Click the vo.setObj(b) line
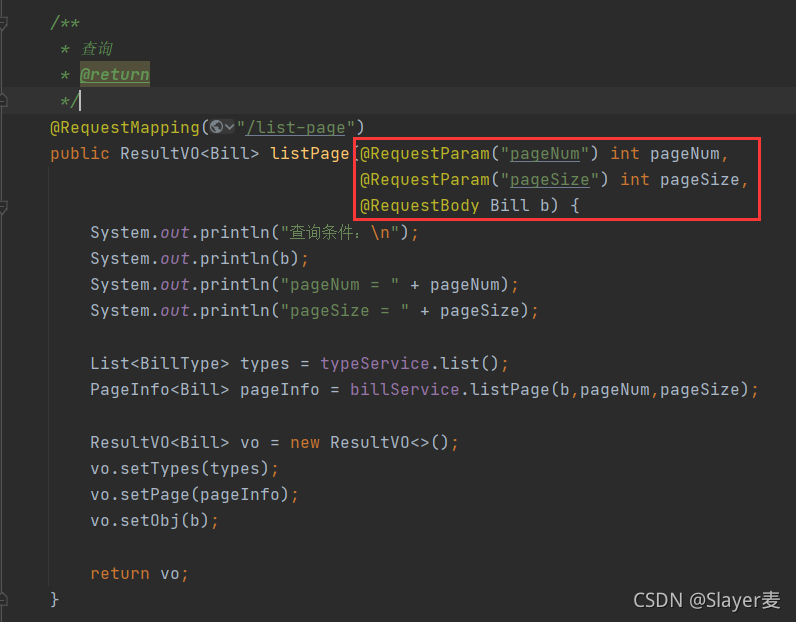 pos(154,520)
